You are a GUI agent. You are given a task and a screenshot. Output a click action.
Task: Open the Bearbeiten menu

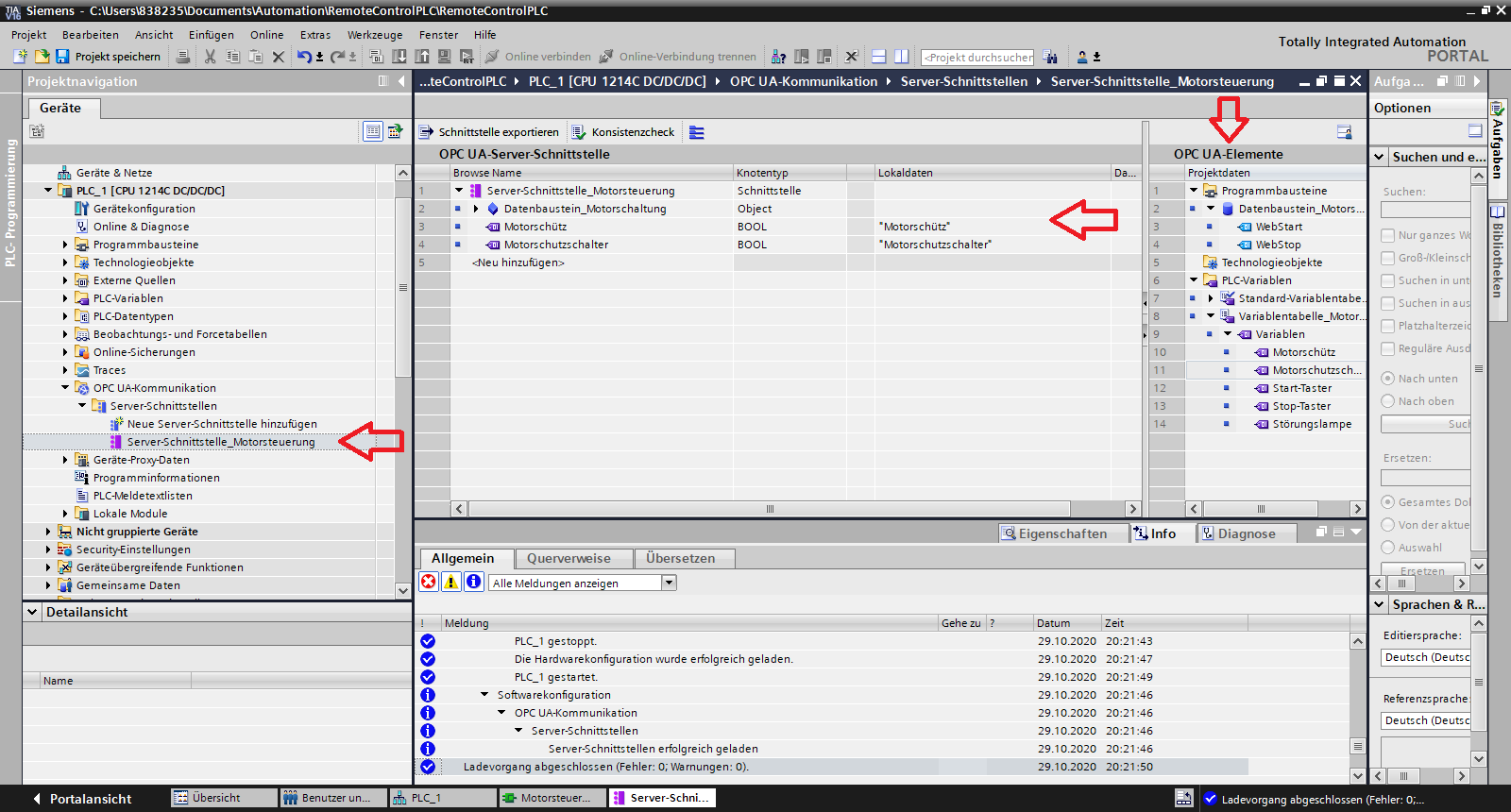click(x=91, y=35)
